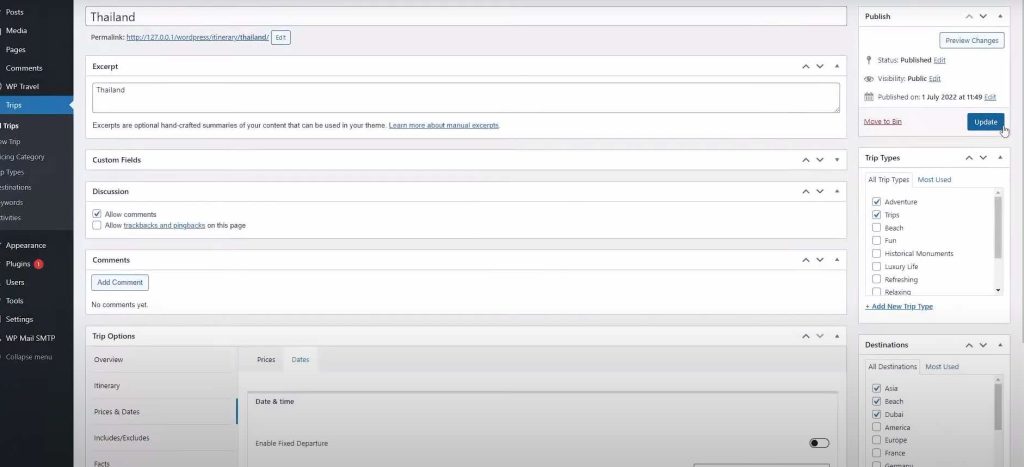
Task: Collapse the Excerpt panel
Action: (837, 67)
